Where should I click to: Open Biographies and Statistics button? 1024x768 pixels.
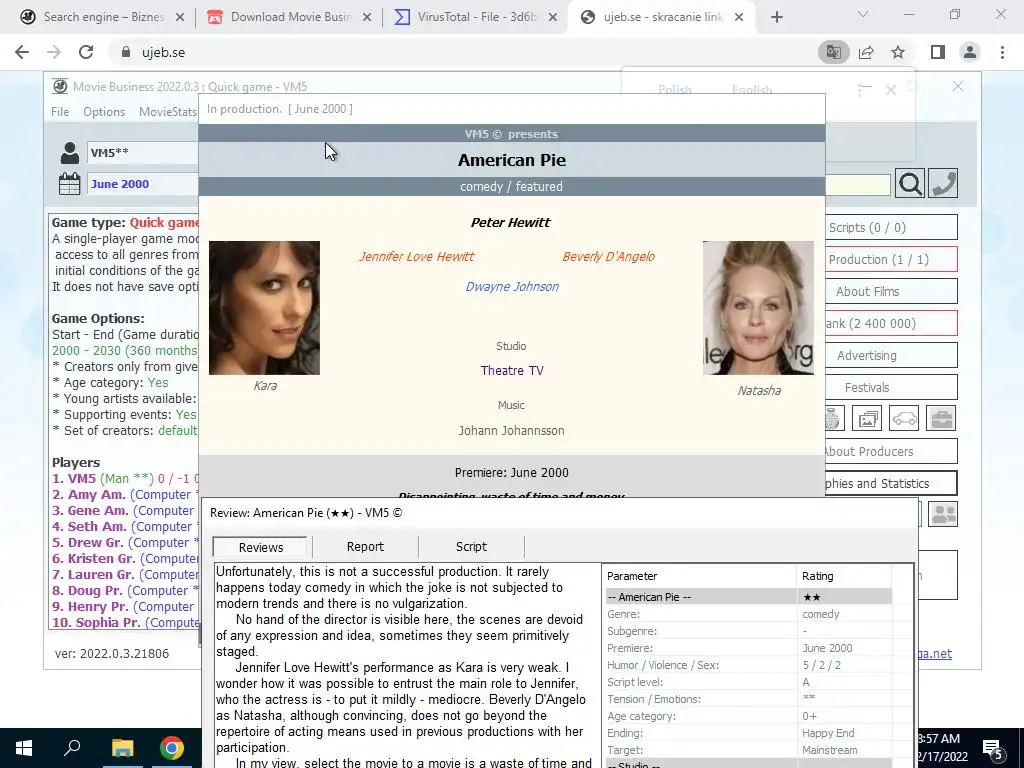coord(891,483)
